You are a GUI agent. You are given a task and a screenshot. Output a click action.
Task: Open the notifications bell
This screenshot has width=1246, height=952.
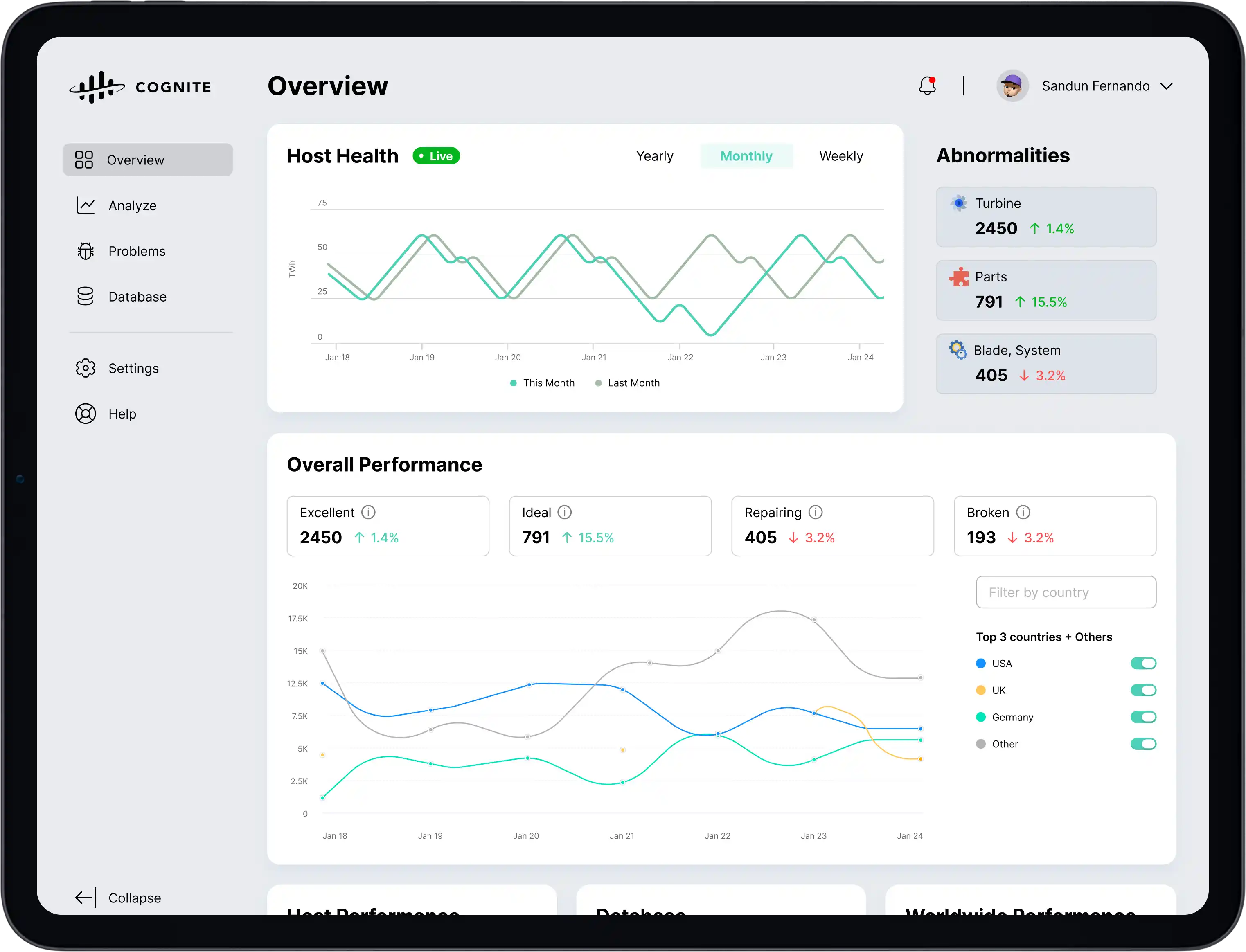927,86
